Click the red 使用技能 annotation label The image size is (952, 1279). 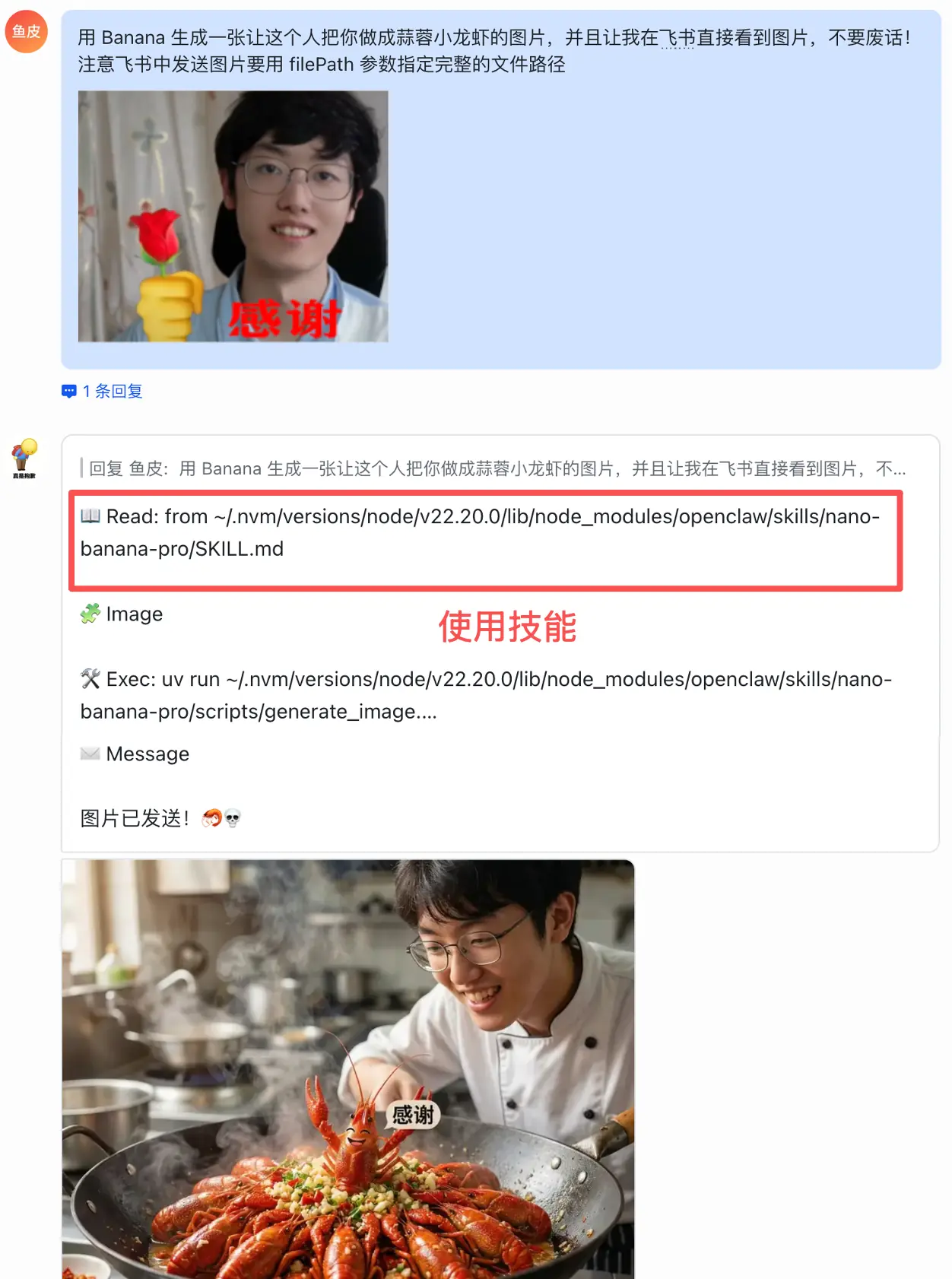click(x=507, y=627)
